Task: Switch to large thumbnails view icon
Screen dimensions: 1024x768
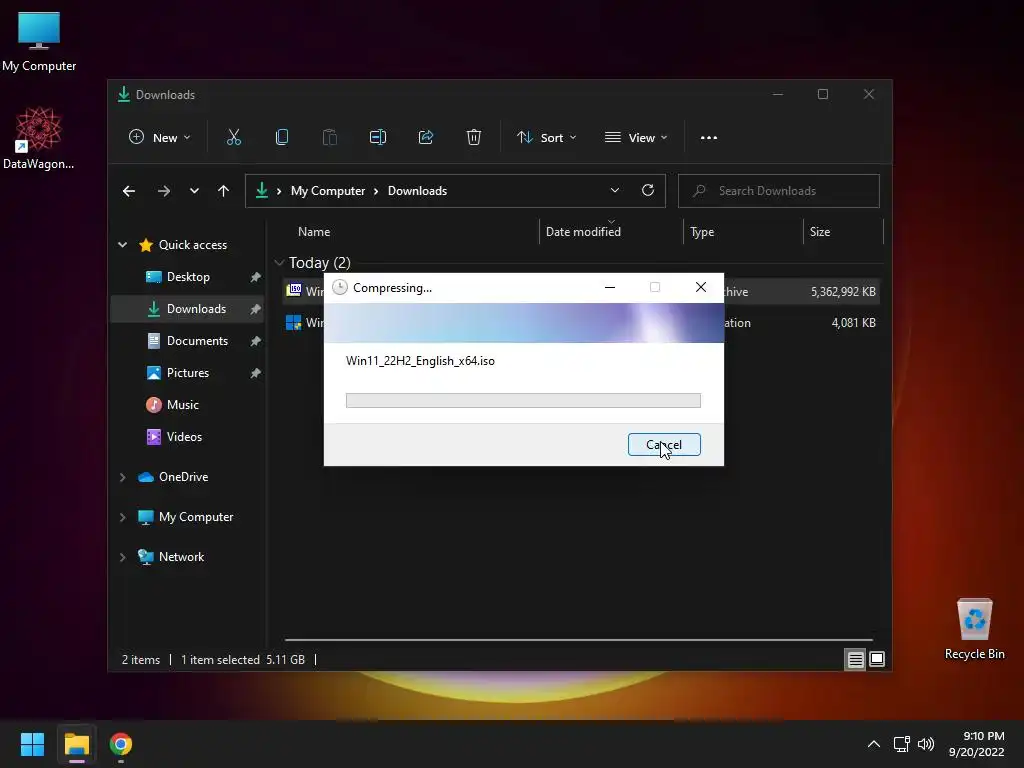Action: 877,660
